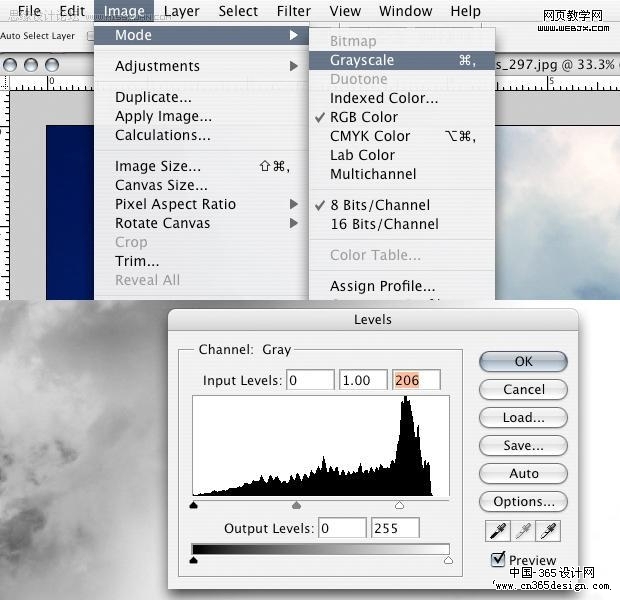Toggle the Preview checkbox in Levels dialog
Image resolution: width=620 pixels, height=600 pixels.
tap(497, 559)
